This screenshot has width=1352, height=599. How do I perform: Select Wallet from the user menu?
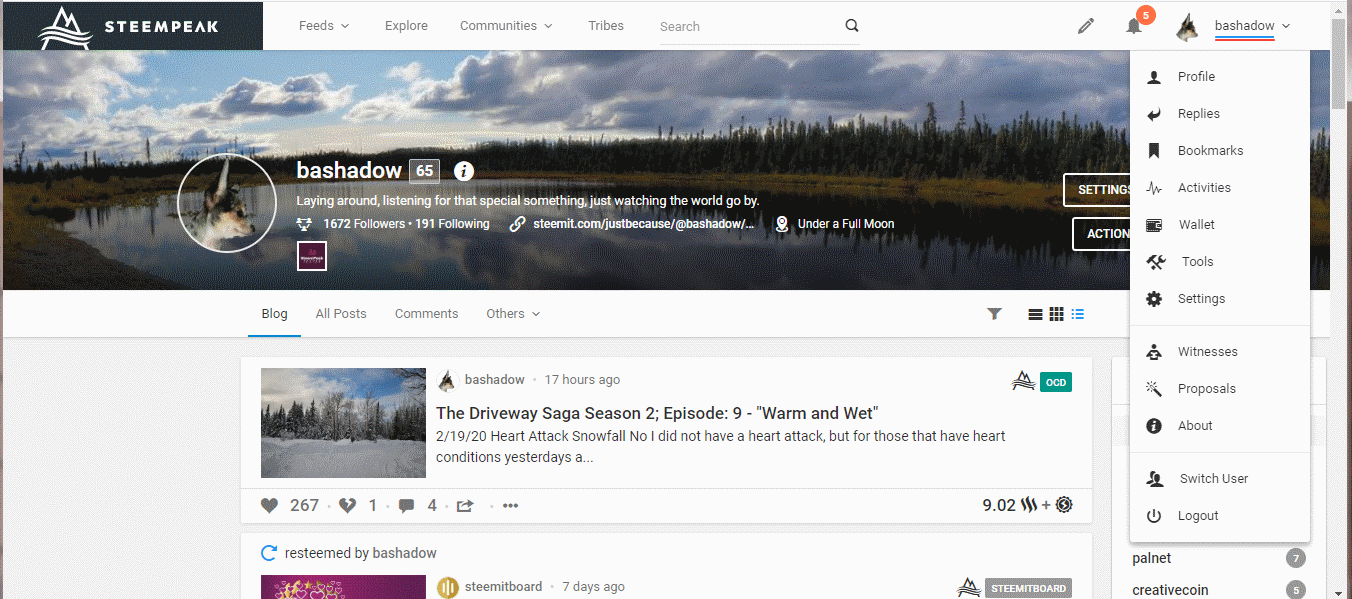tap(1196, 225)
